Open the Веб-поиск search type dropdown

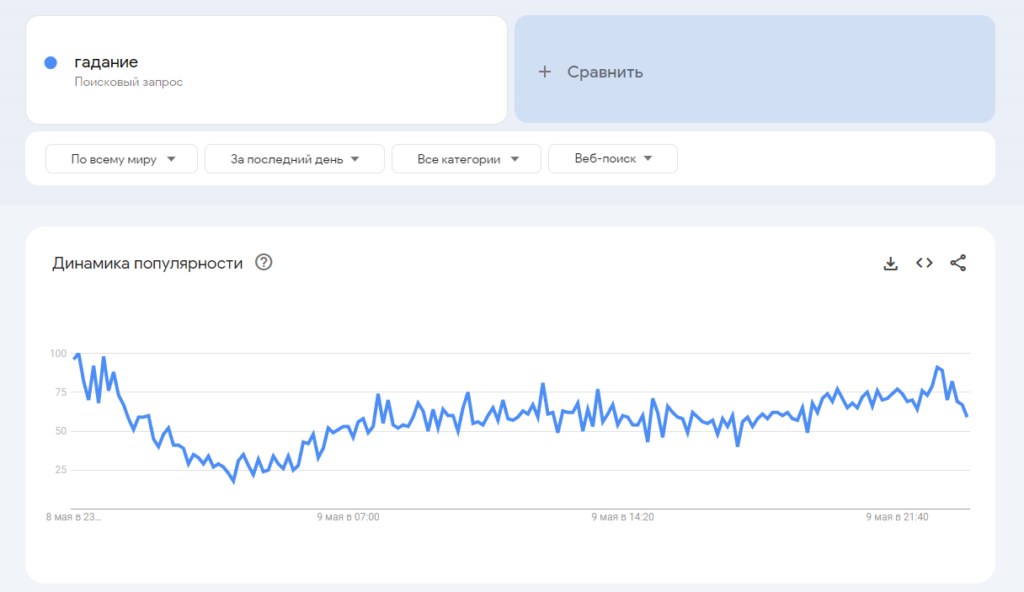613,159
